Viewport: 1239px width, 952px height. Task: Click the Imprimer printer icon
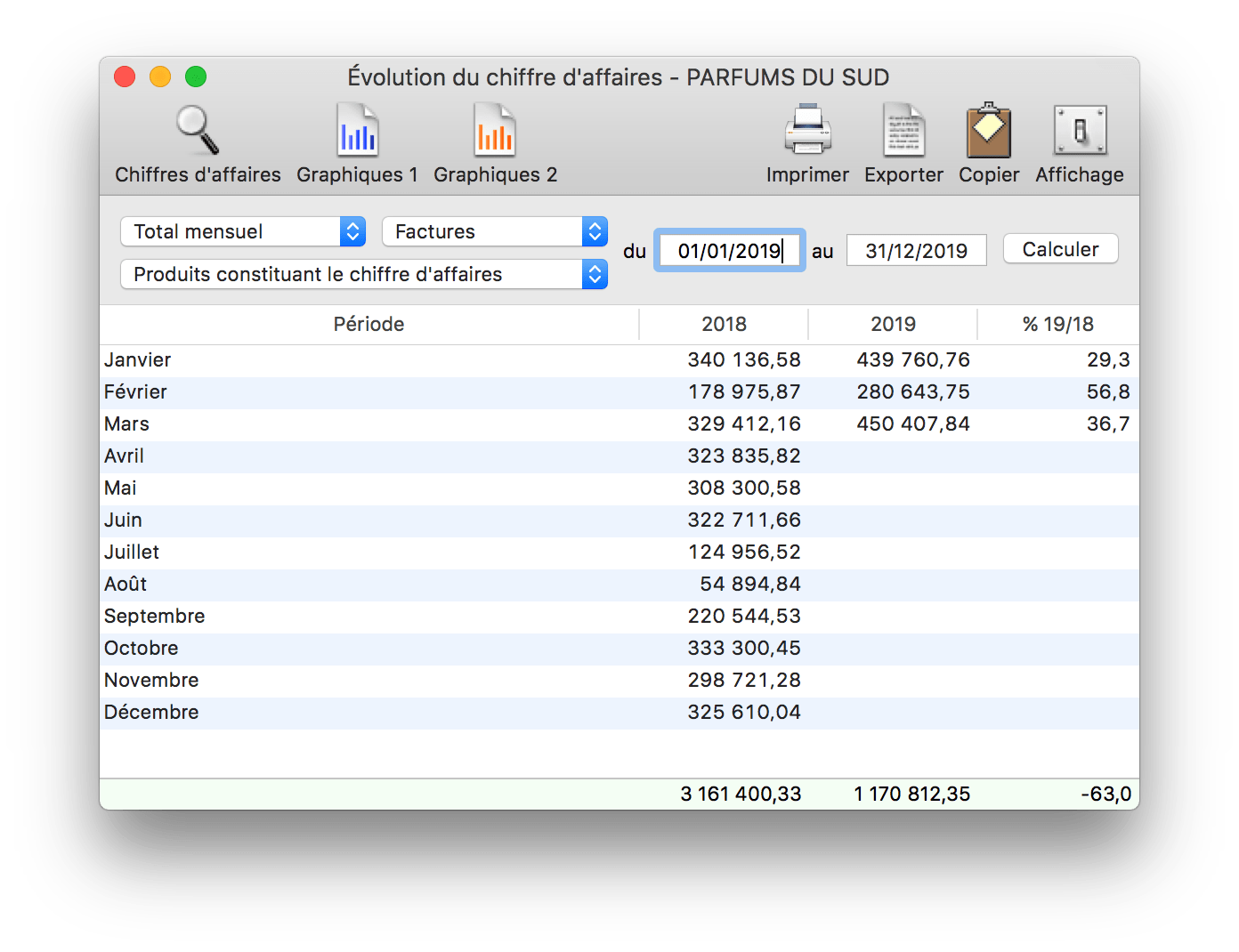pos(807,131)
